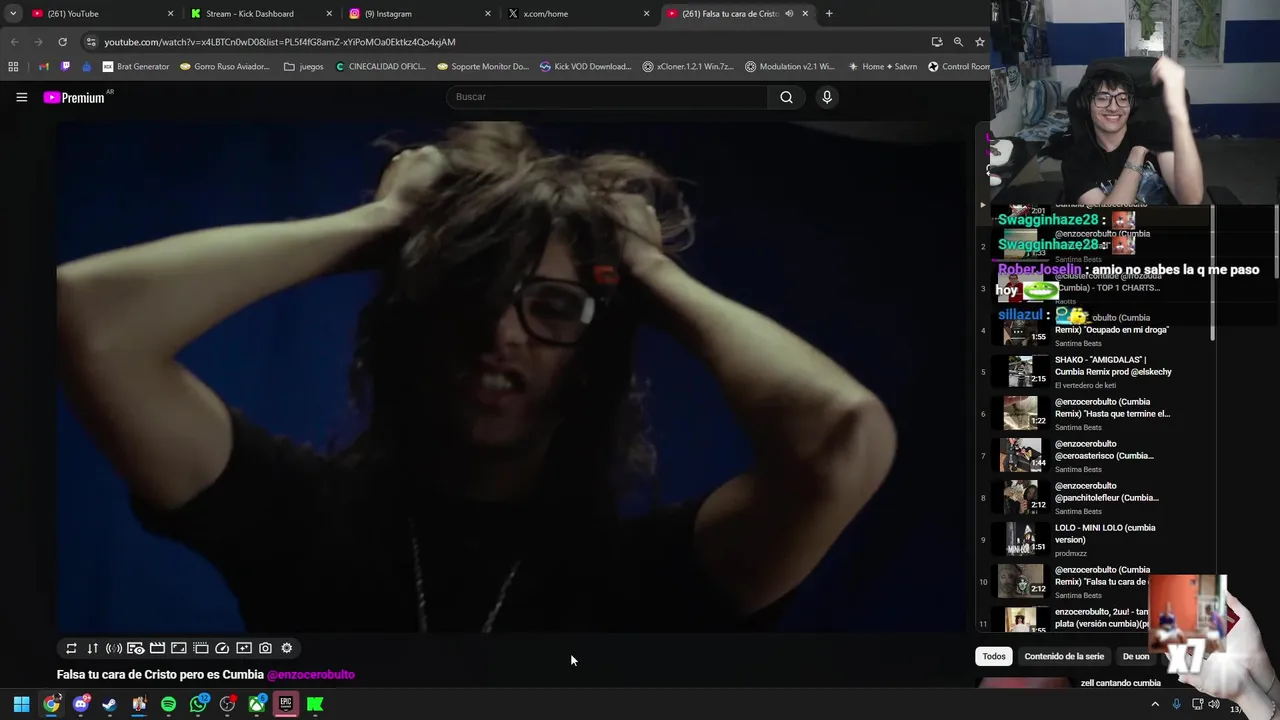Click the main video player
Image resolution: width=1280 pixels, height=720 pixels.
(511, 377)
